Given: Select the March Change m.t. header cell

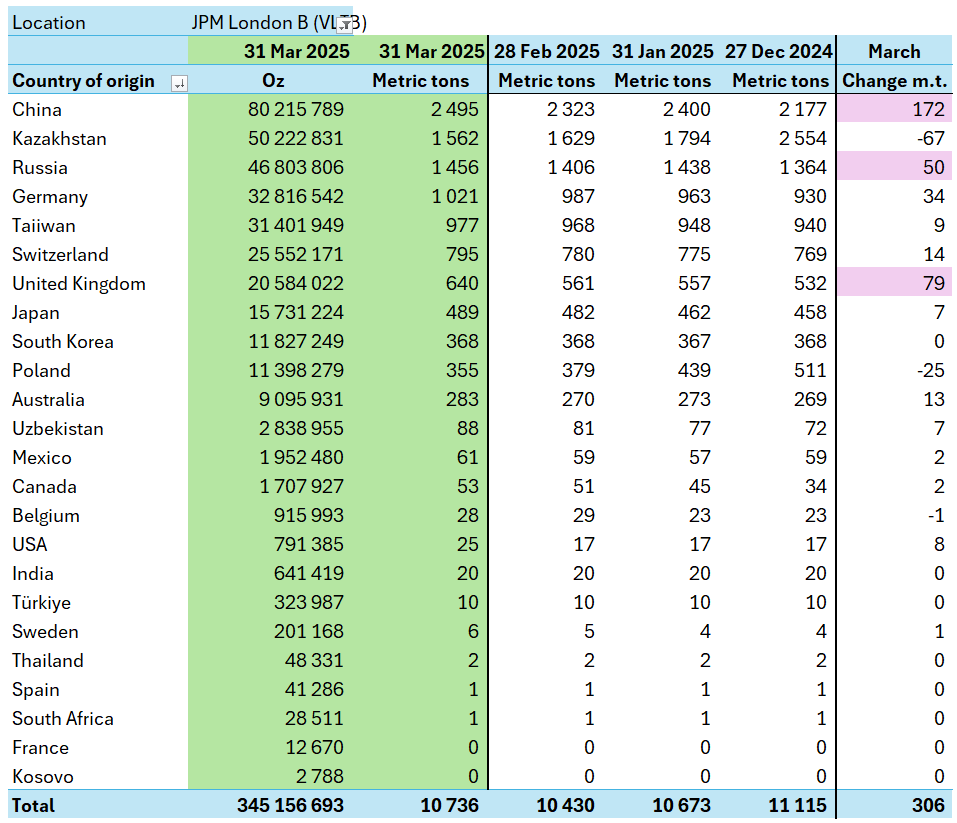Looking at the screenshot, I should point(894,81).
